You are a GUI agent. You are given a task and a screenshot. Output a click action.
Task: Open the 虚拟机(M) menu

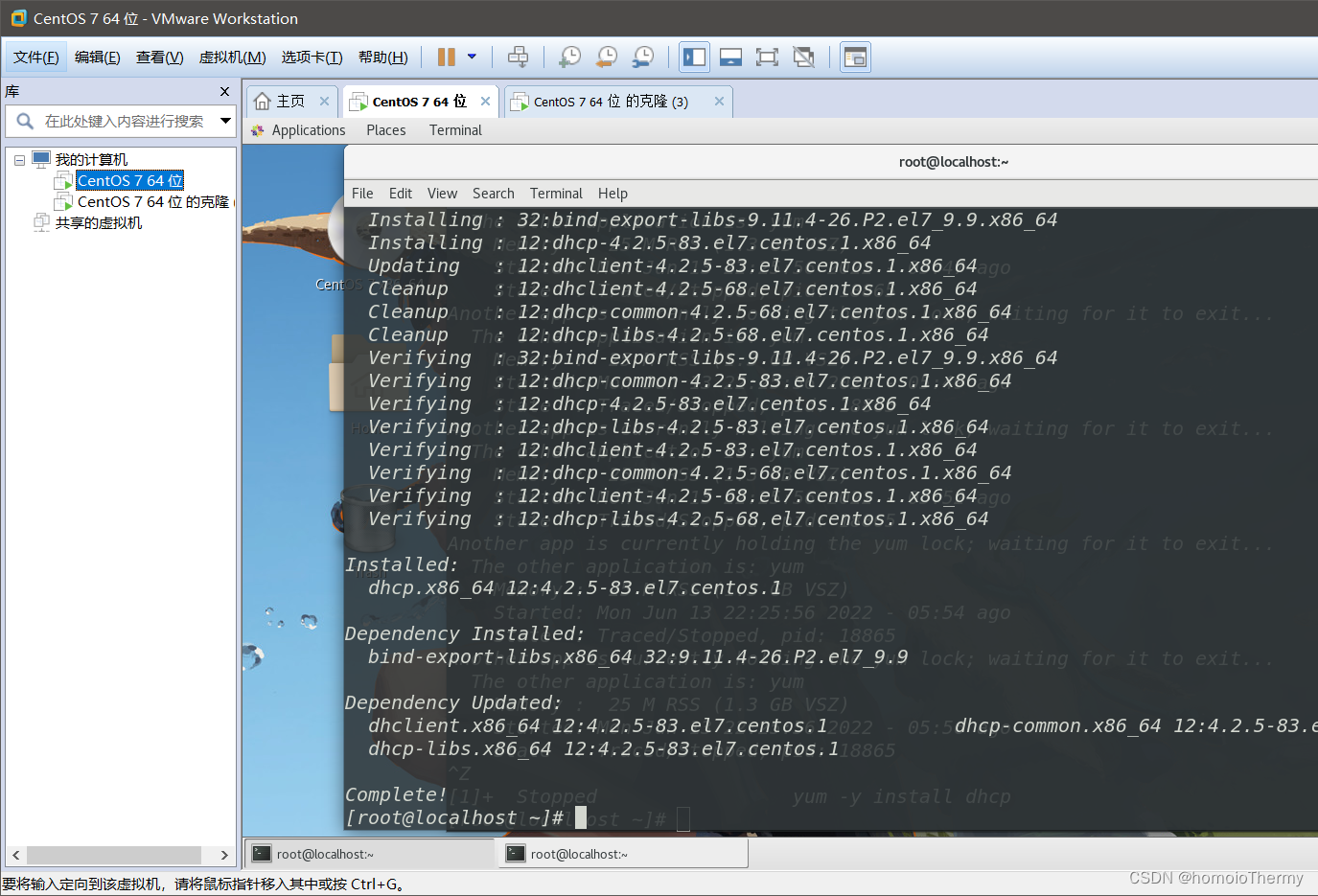tap(232, 57)
